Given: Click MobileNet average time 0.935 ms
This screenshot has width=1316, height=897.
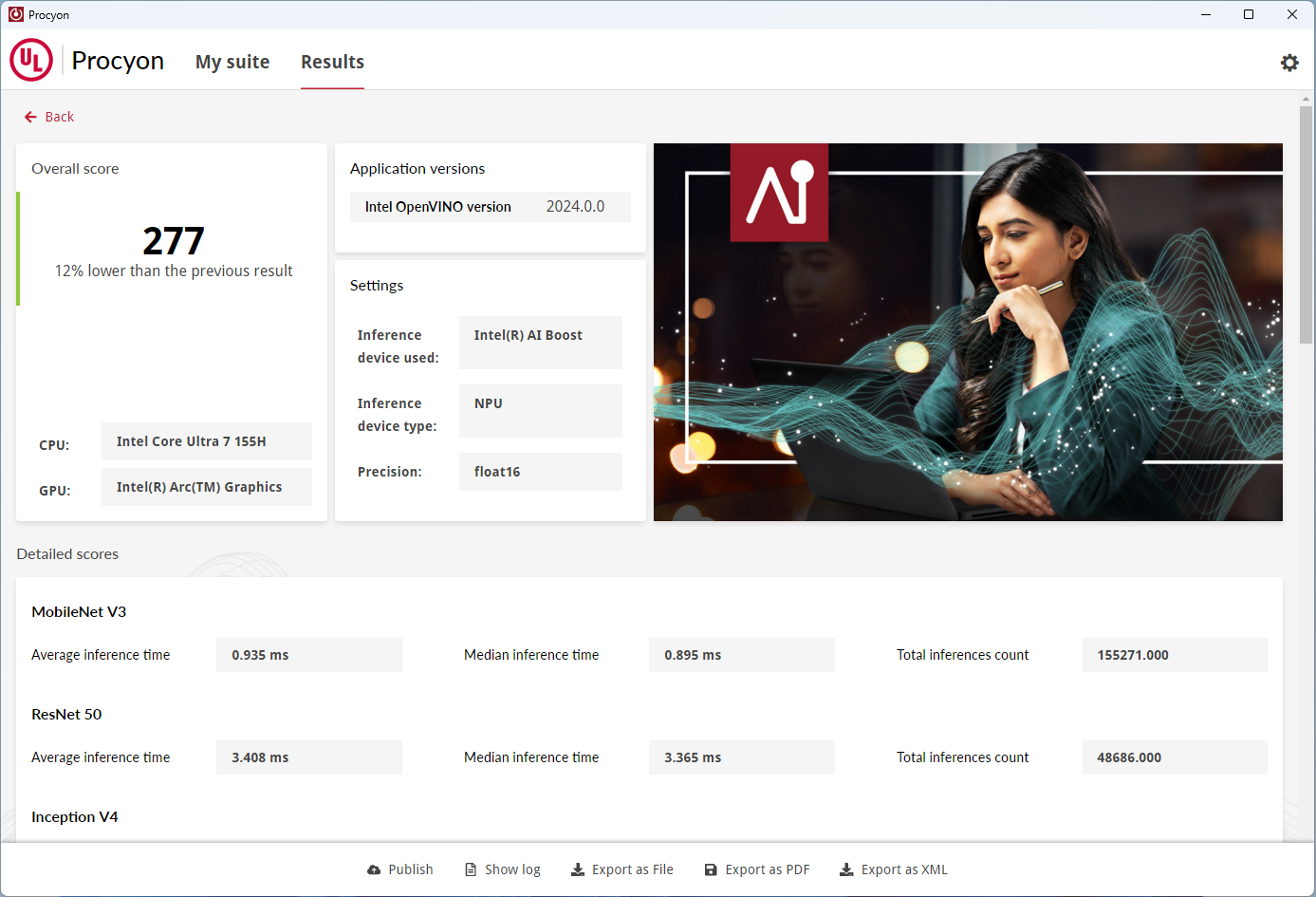Looking at the screenshot, I should click(x=309, y=655).
